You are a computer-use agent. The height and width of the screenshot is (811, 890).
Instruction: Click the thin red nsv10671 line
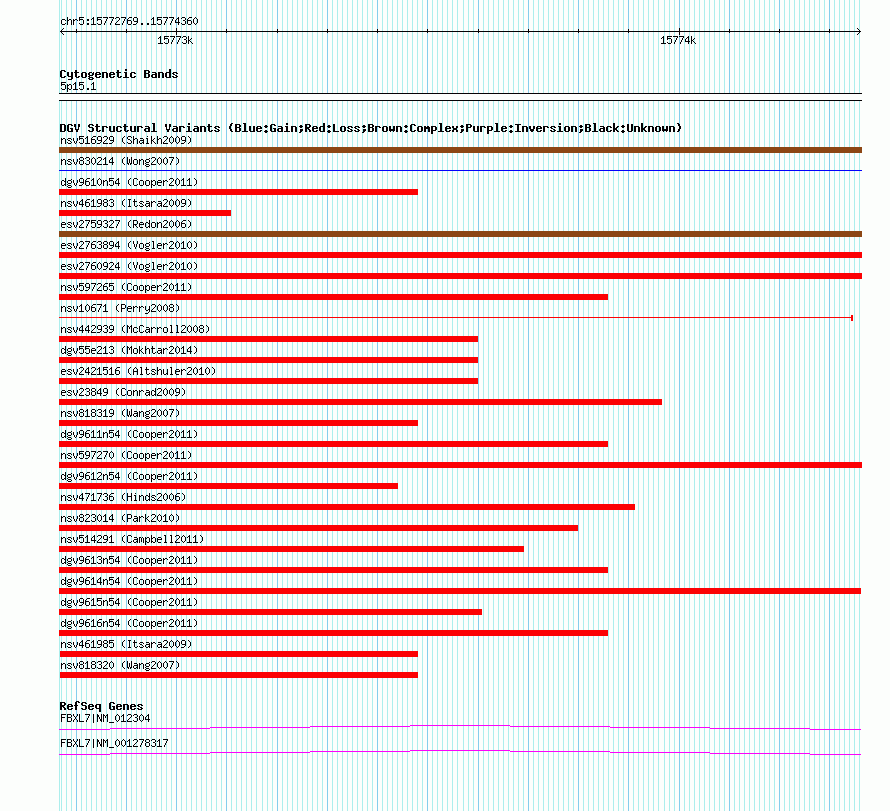click(x=456, y=318)
